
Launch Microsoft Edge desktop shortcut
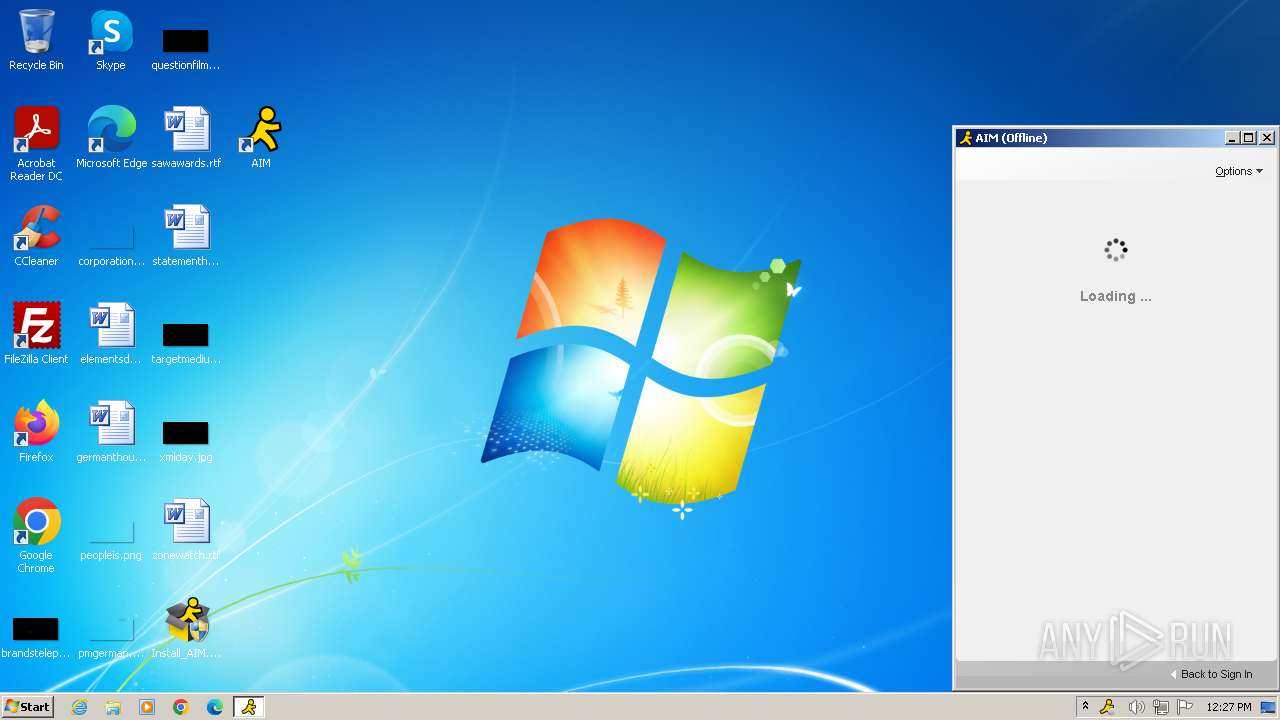coord(111,138)
